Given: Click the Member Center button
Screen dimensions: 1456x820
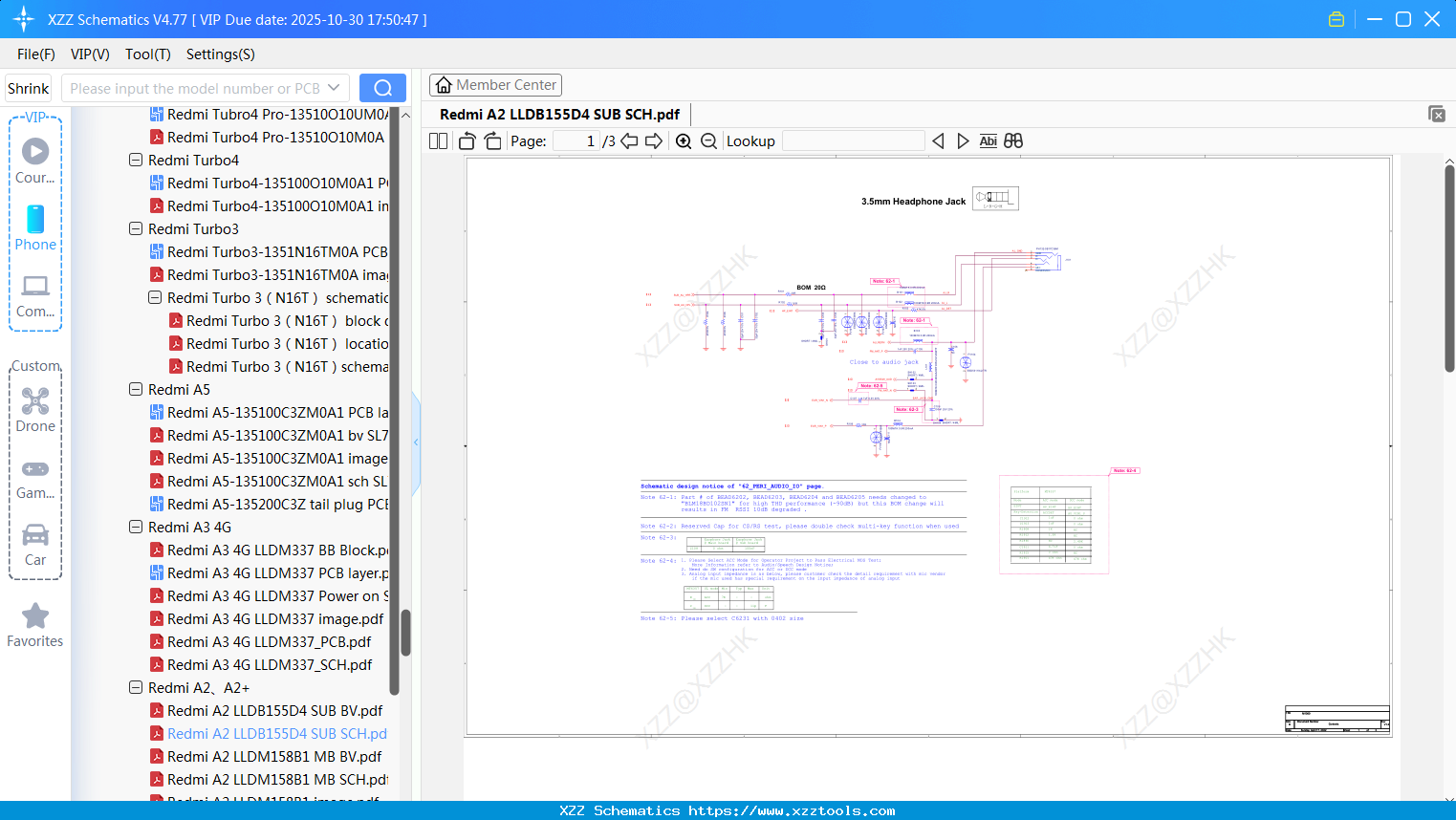Looking at the screenshot, I should click(x=495, y=85).
